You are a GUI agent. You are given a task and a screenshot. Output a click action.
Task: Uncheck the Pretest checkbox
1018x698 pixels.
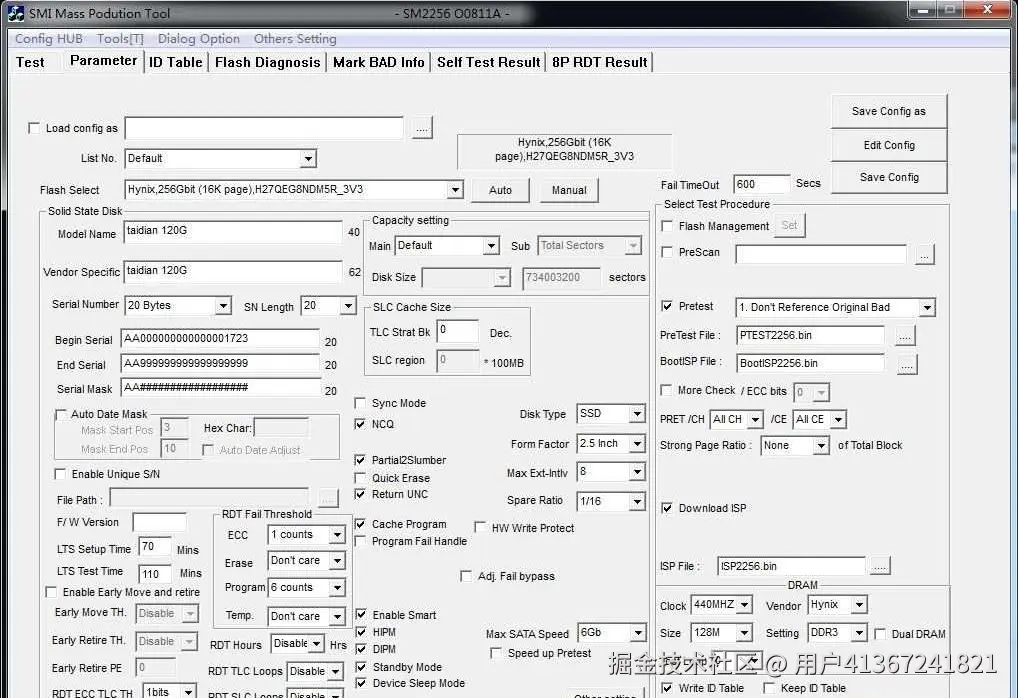click(666, 306)
